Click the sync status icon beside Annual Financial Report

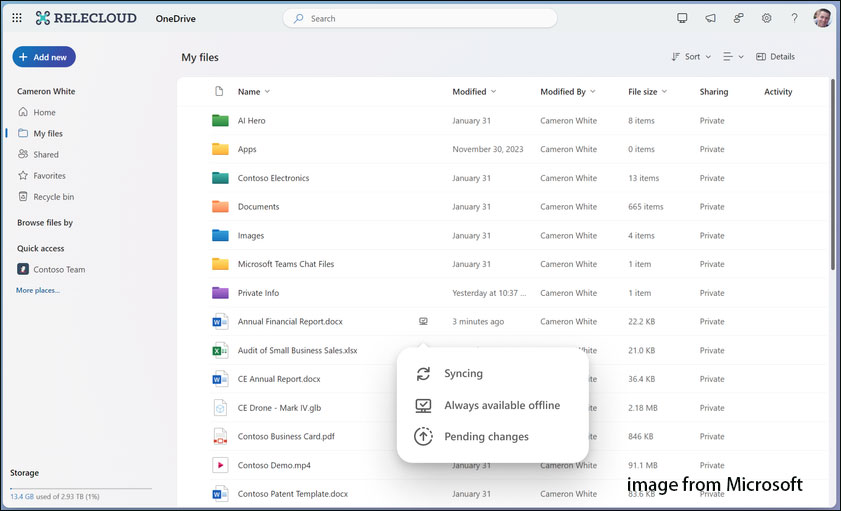pyautogui.click(x=423, y=322)
